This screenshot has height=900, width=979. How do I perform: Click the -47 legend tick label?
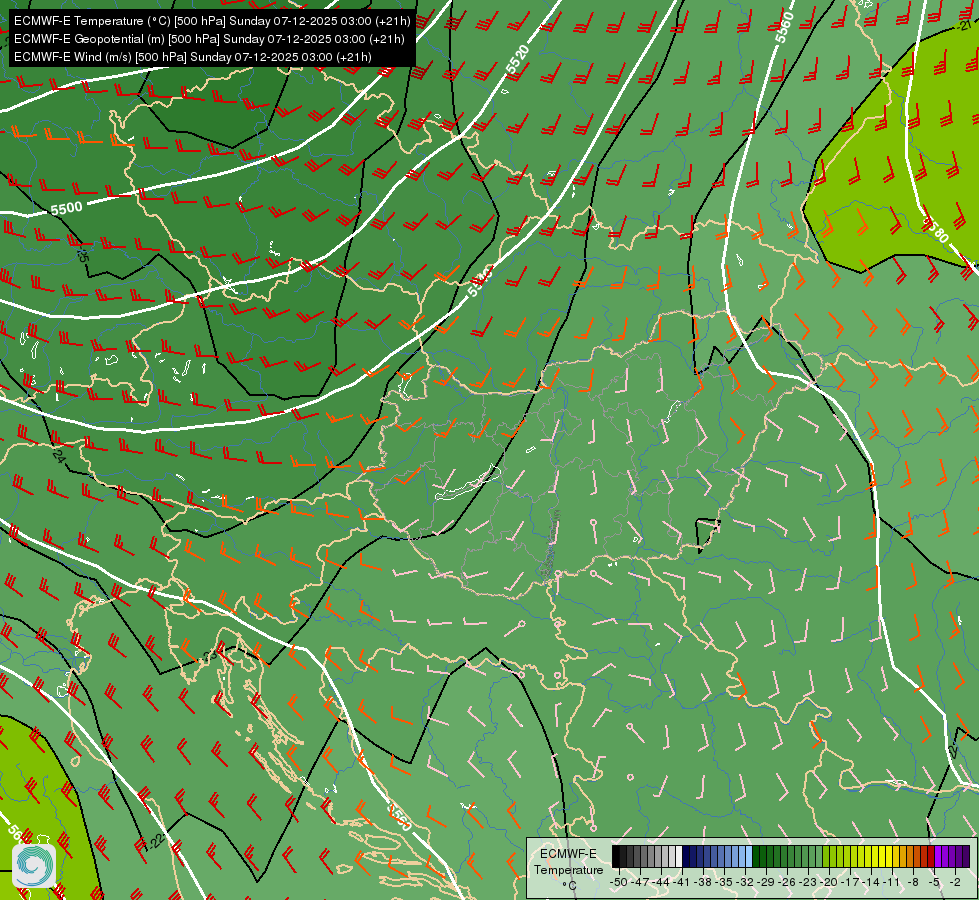tap(640, 883)
